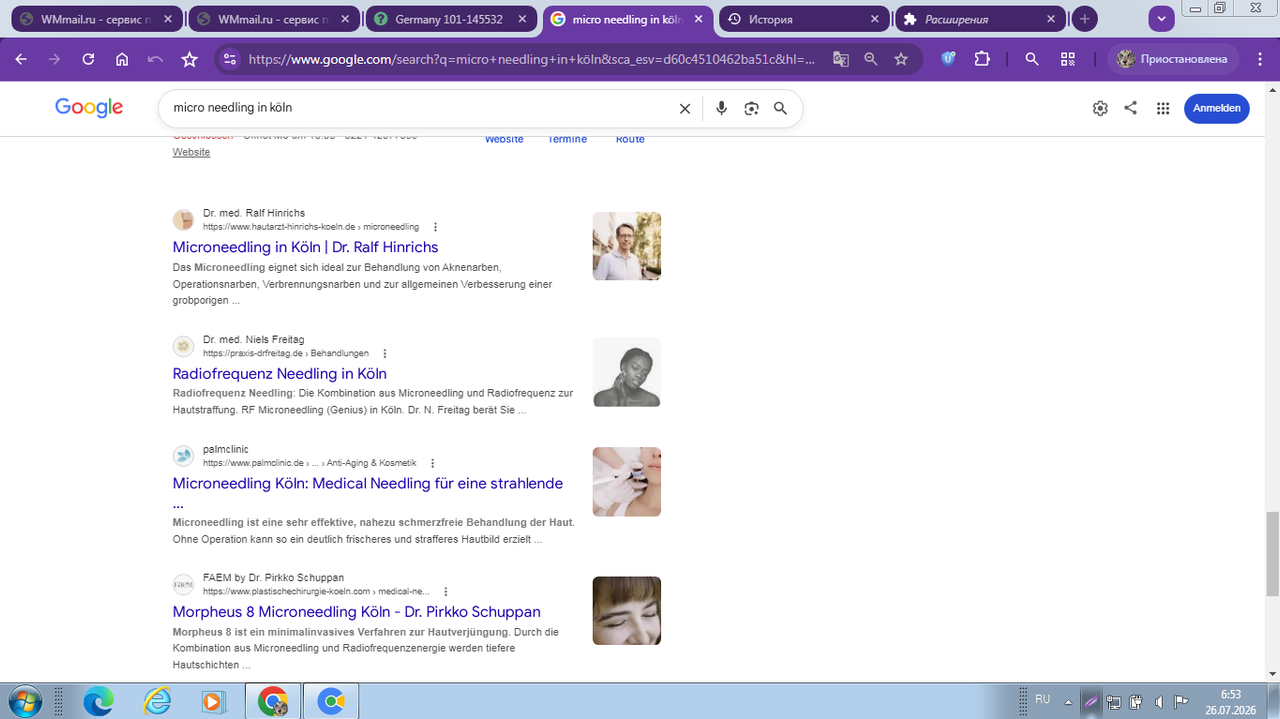Click the Website link under the top listing
The image size is (1280, 719).
[x=191, y=152]
